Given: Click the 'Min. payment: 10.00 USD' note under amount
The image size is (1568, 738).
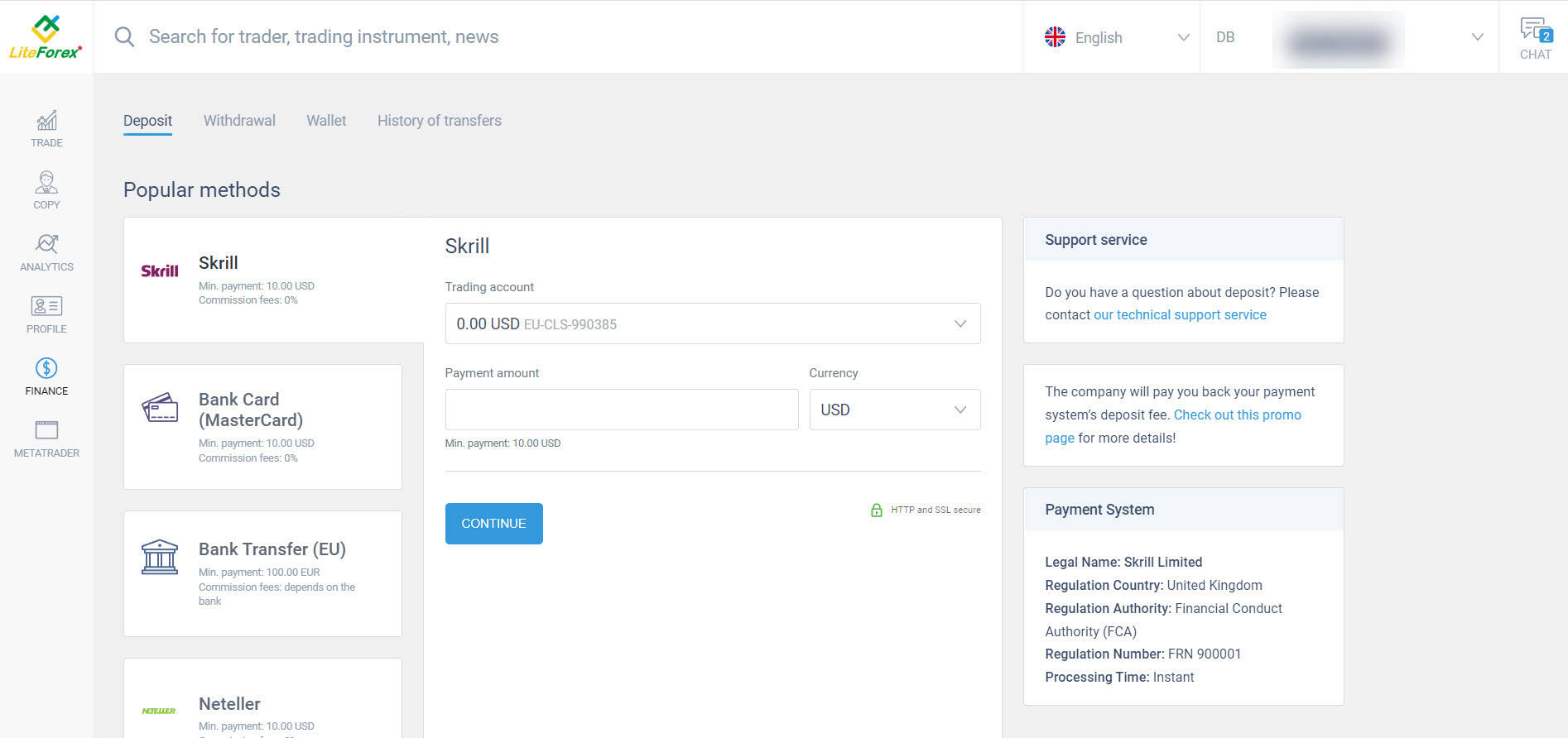Looking at the screenshot, I should click(503, 443).
